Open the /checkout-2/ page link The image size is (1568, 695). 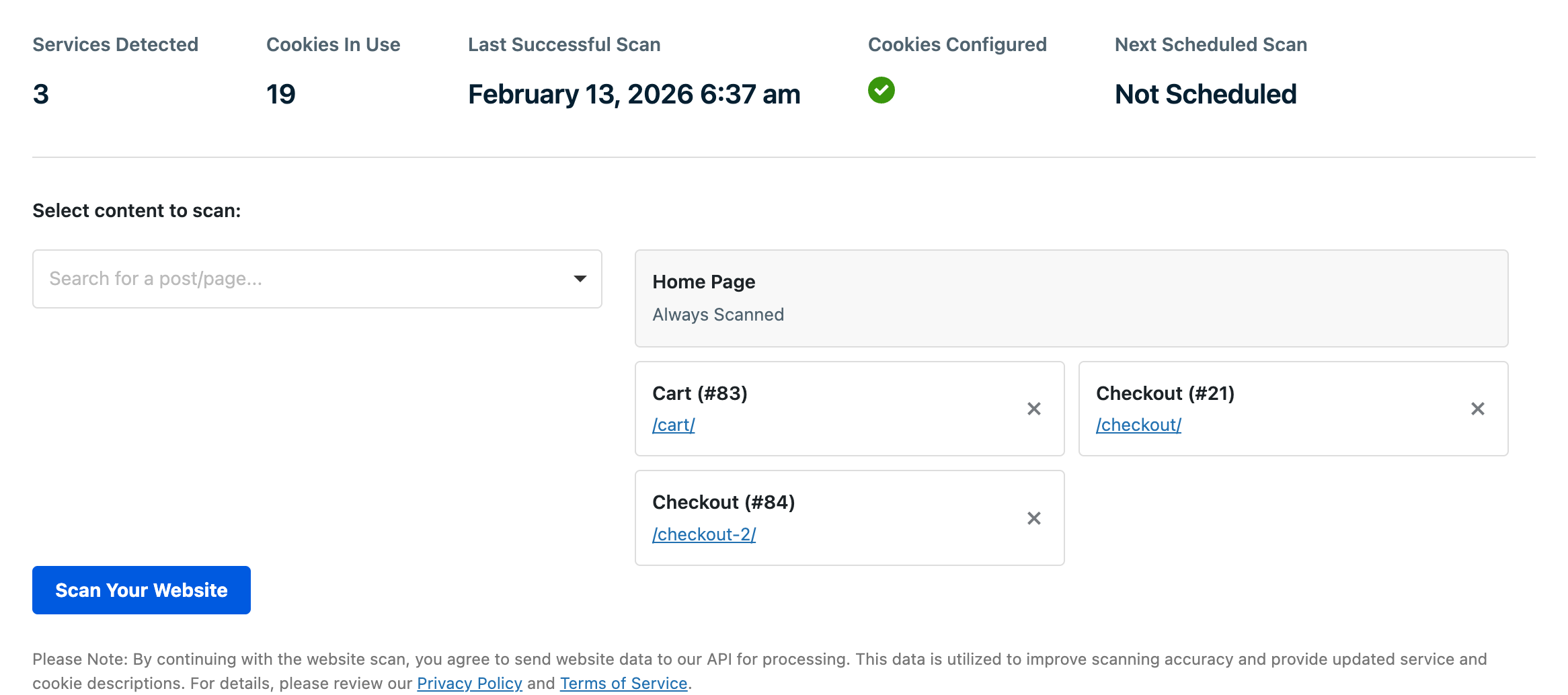coord(703,534)
